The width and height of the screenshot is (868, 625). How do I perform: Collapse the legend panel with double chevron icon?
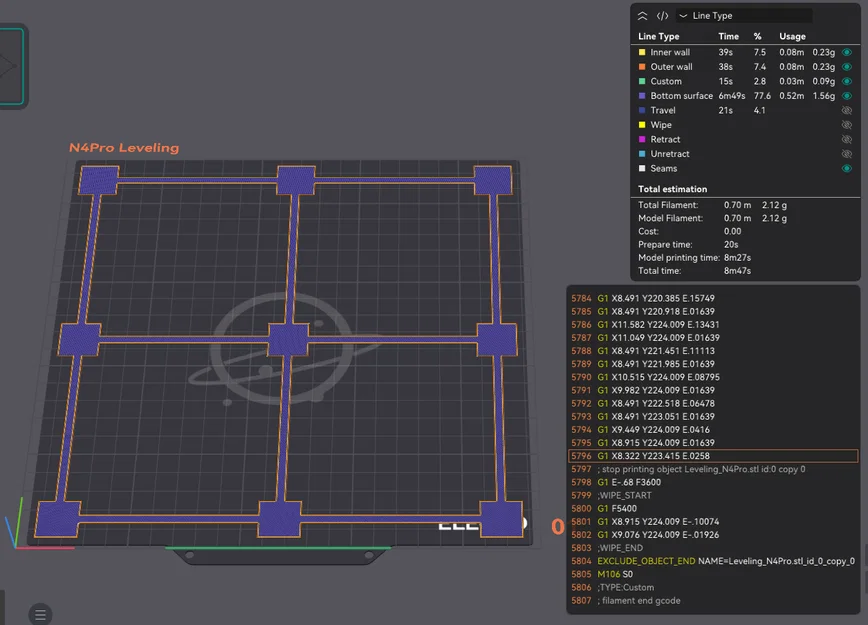642,16
